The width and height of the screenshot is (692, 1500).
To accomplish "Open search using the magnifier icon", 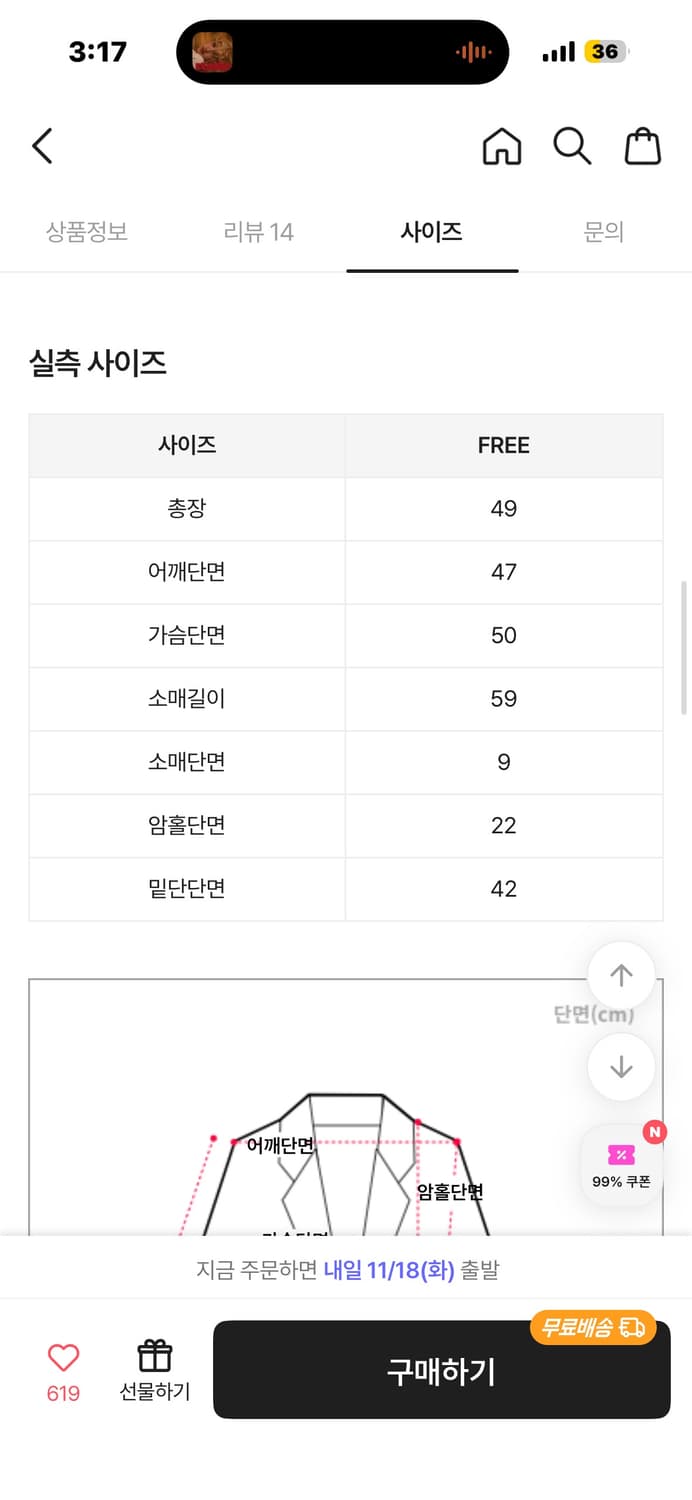I will (x=571, y=146).
